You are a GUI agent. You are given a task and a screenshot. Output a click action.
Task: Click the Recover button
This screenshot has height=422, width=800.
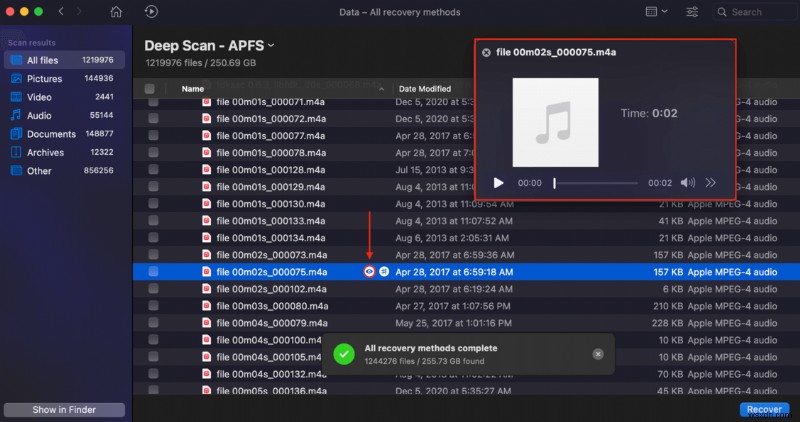pos(765,409)
